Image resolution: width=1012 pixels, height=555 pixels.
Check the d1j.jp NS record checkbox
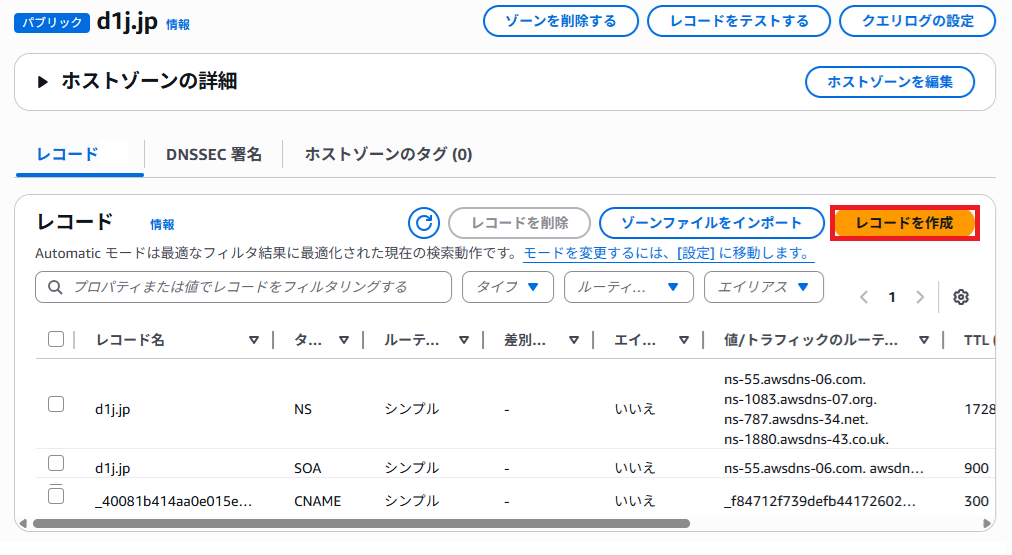pyautogui.click(x=56, y=404)
